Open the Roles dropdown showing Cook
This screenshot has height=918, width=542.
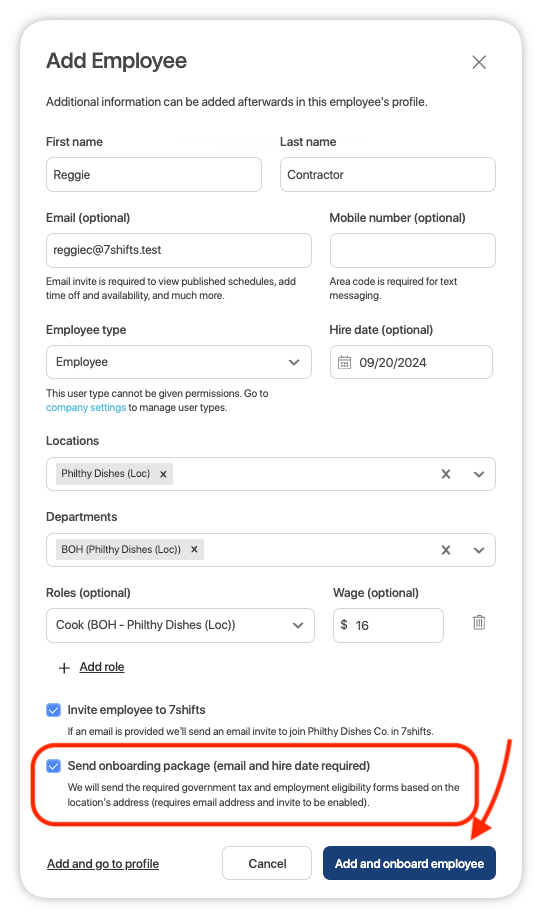tap(180, 625)
